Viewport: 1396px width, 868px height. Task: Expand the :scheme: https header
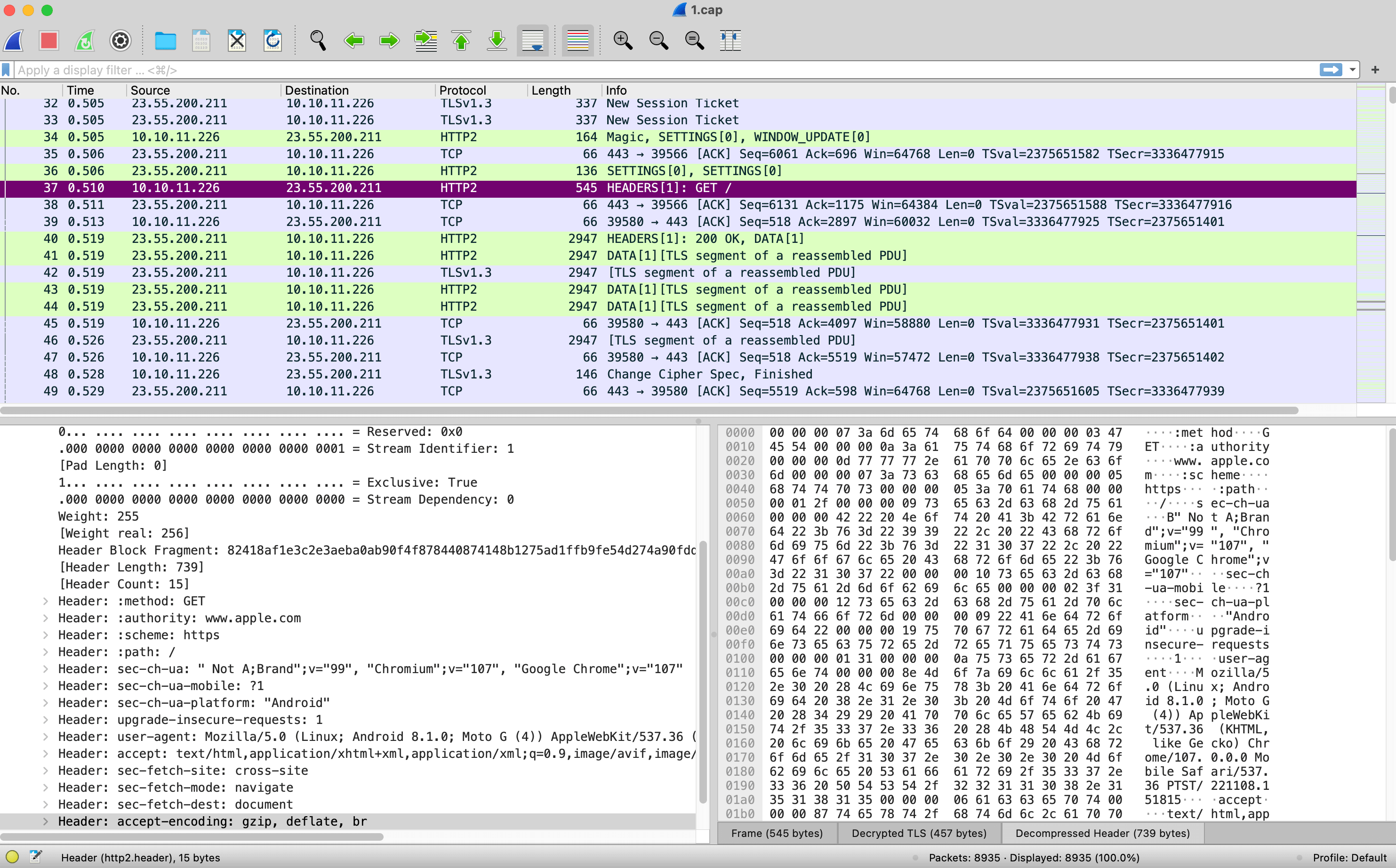(45, 635)
